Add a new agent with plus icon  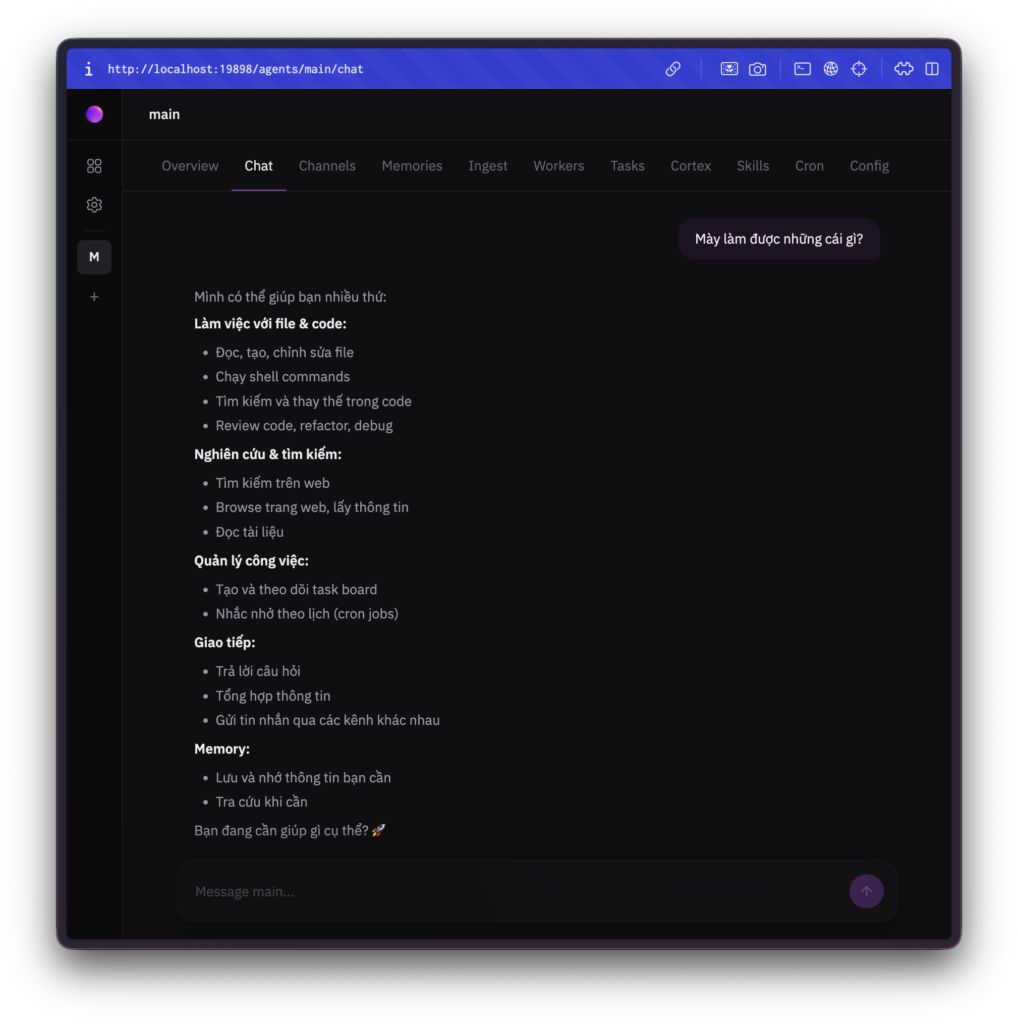click(x=94, y=297)
